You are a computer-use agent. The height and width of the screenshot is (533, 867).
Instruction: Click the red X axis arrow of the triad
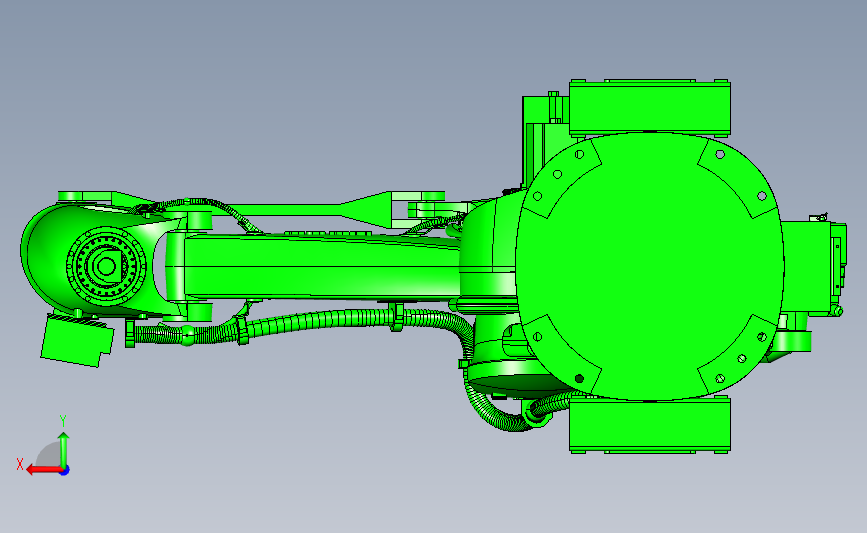pos(43,470)
